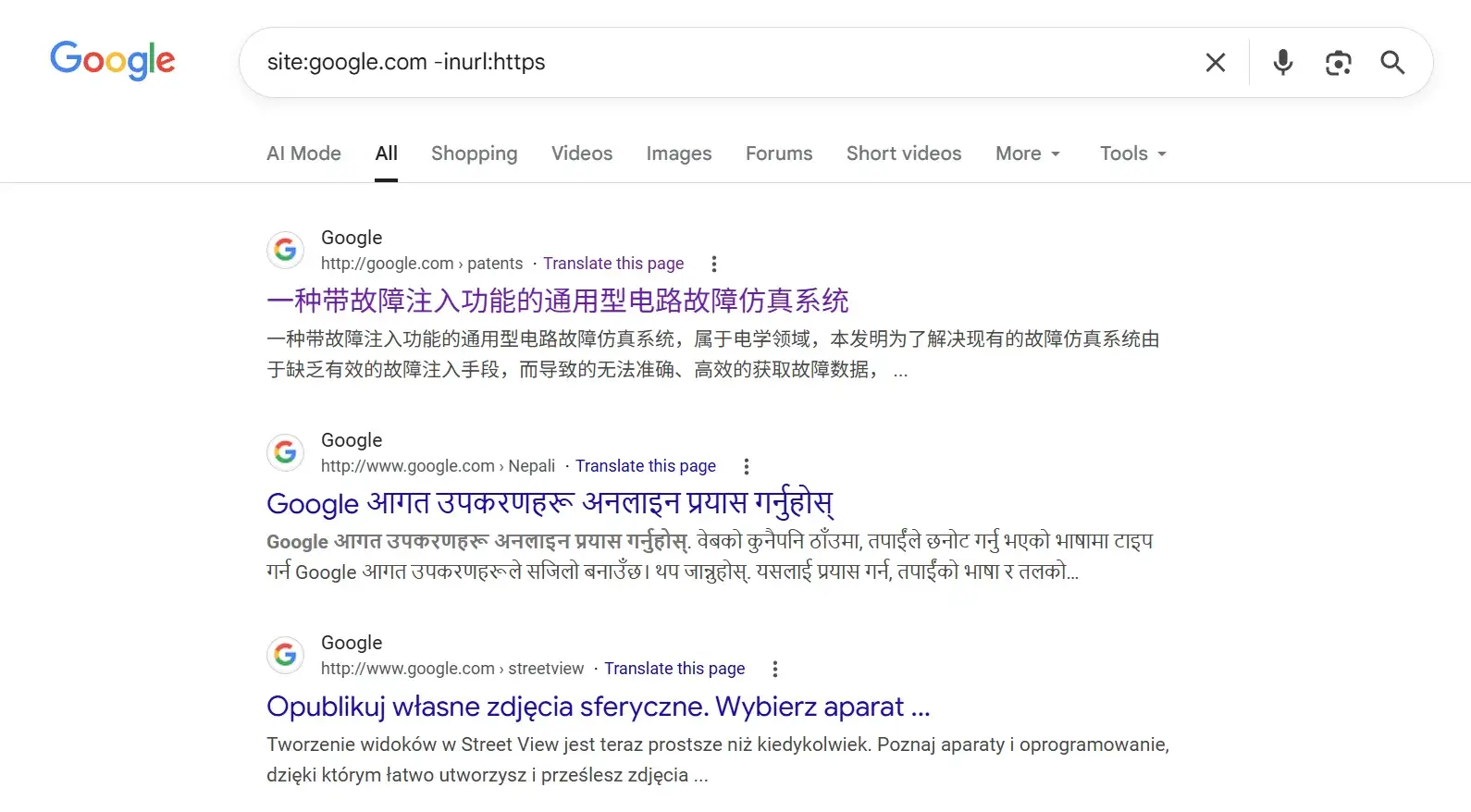Click favicon of the Nepali result
The image size is (1471, 812).
(x=285, y=452)
